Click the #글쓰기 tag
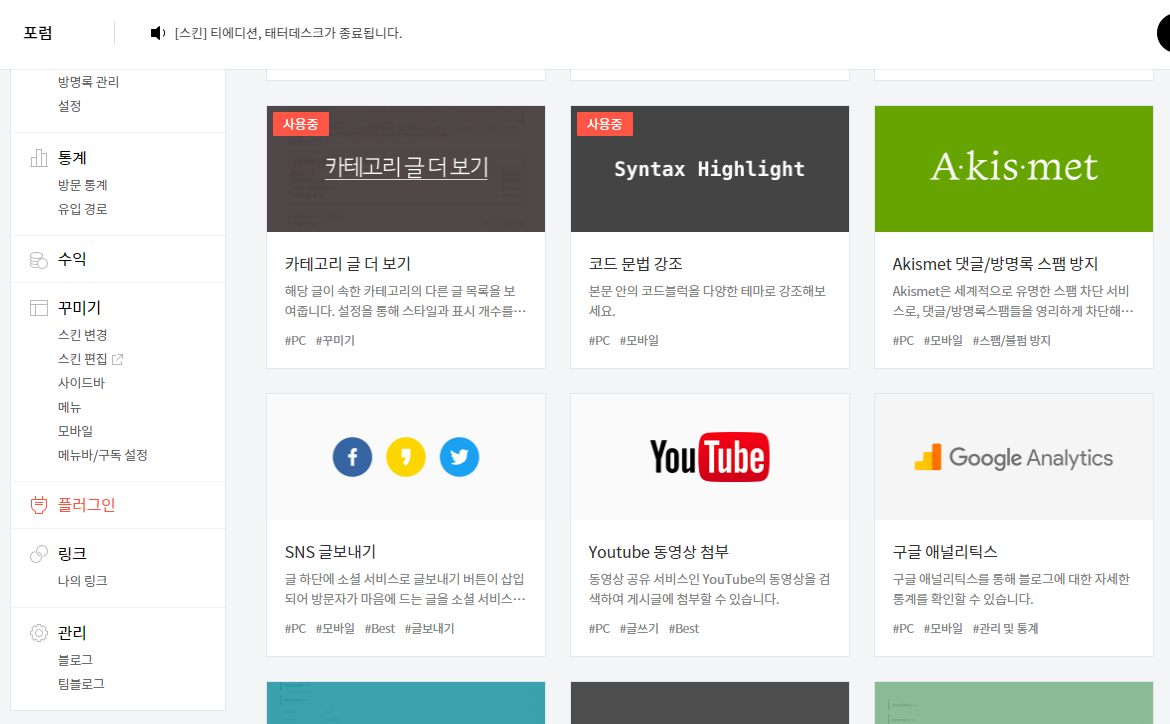Viewport: 1170px width, 724px height. point(639,628)
